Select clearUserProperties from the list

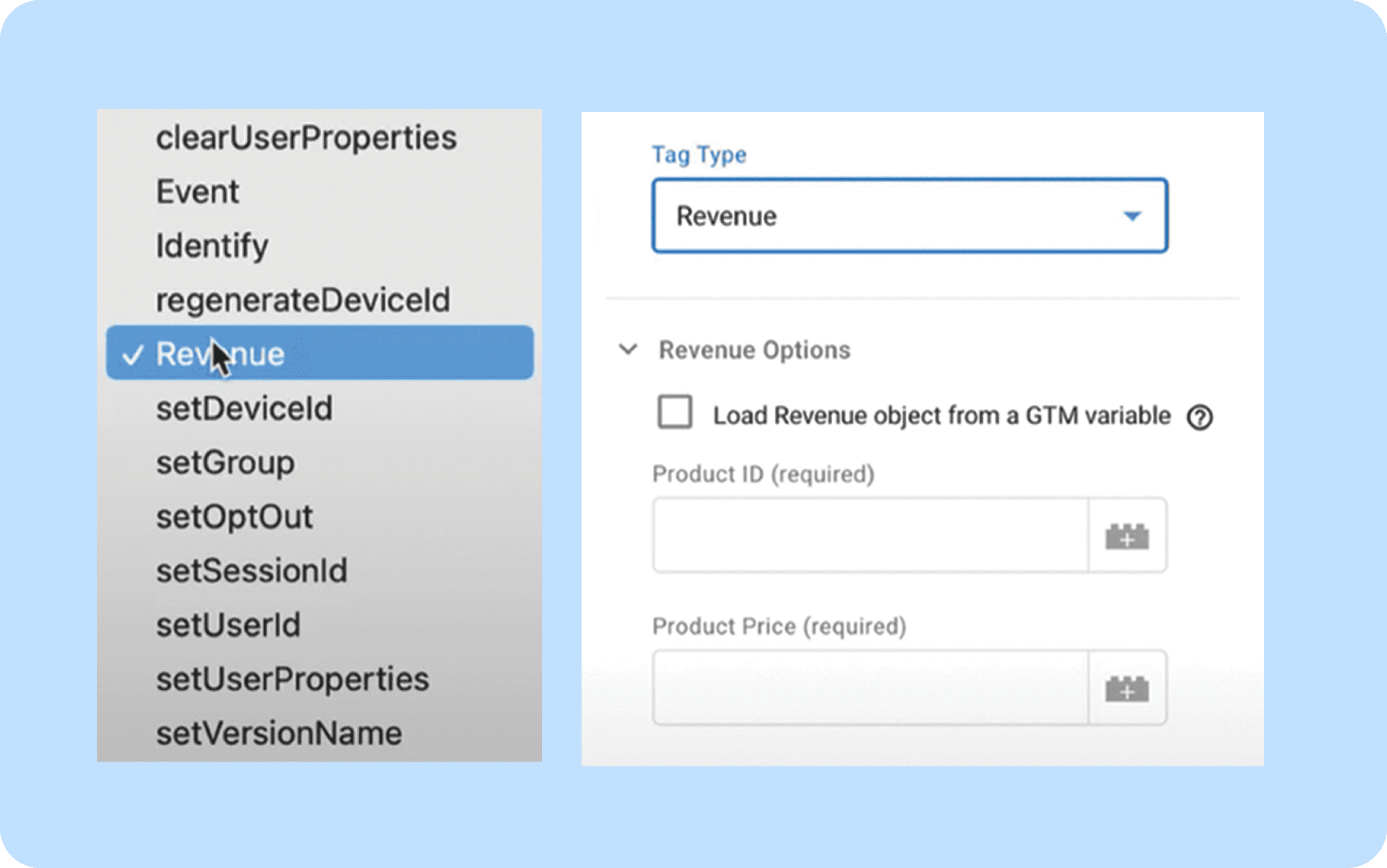point(306,138)
